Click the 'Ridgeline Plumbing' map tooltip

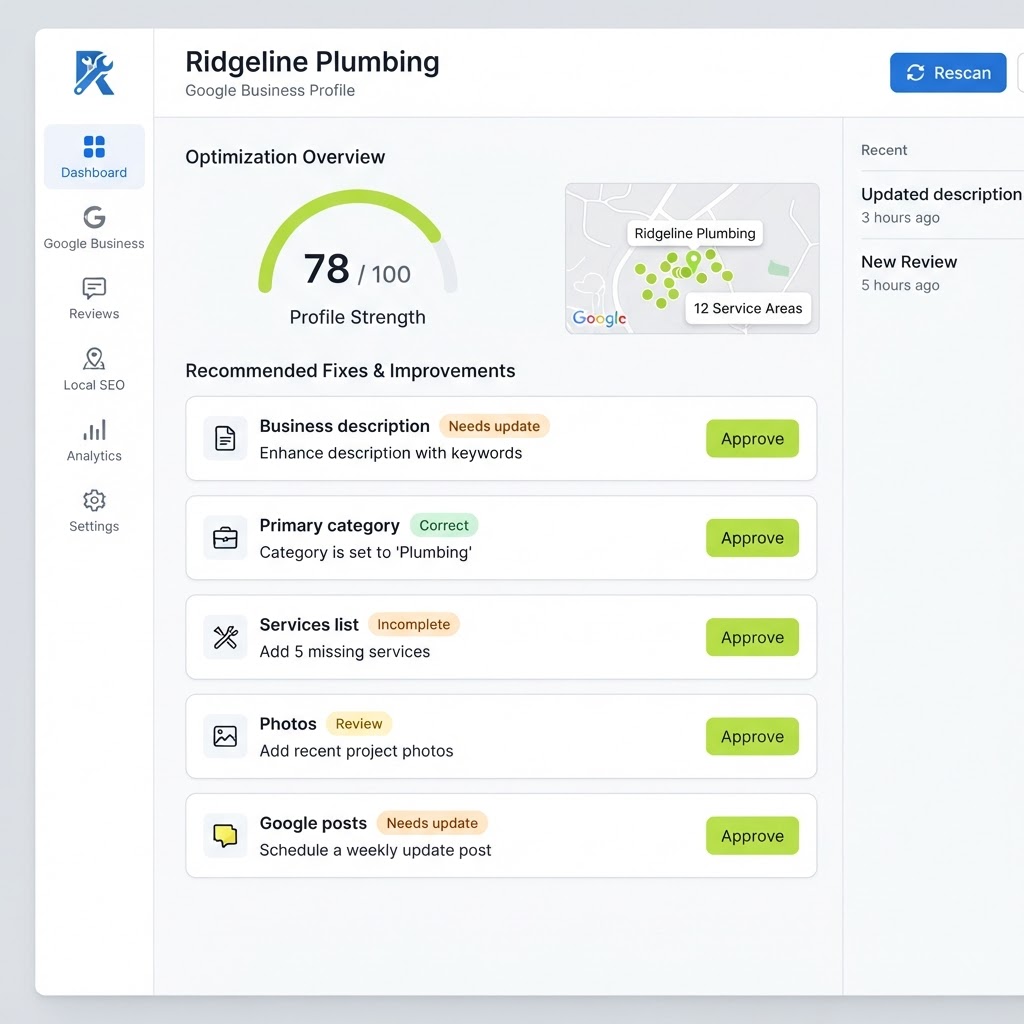(695, 233)
